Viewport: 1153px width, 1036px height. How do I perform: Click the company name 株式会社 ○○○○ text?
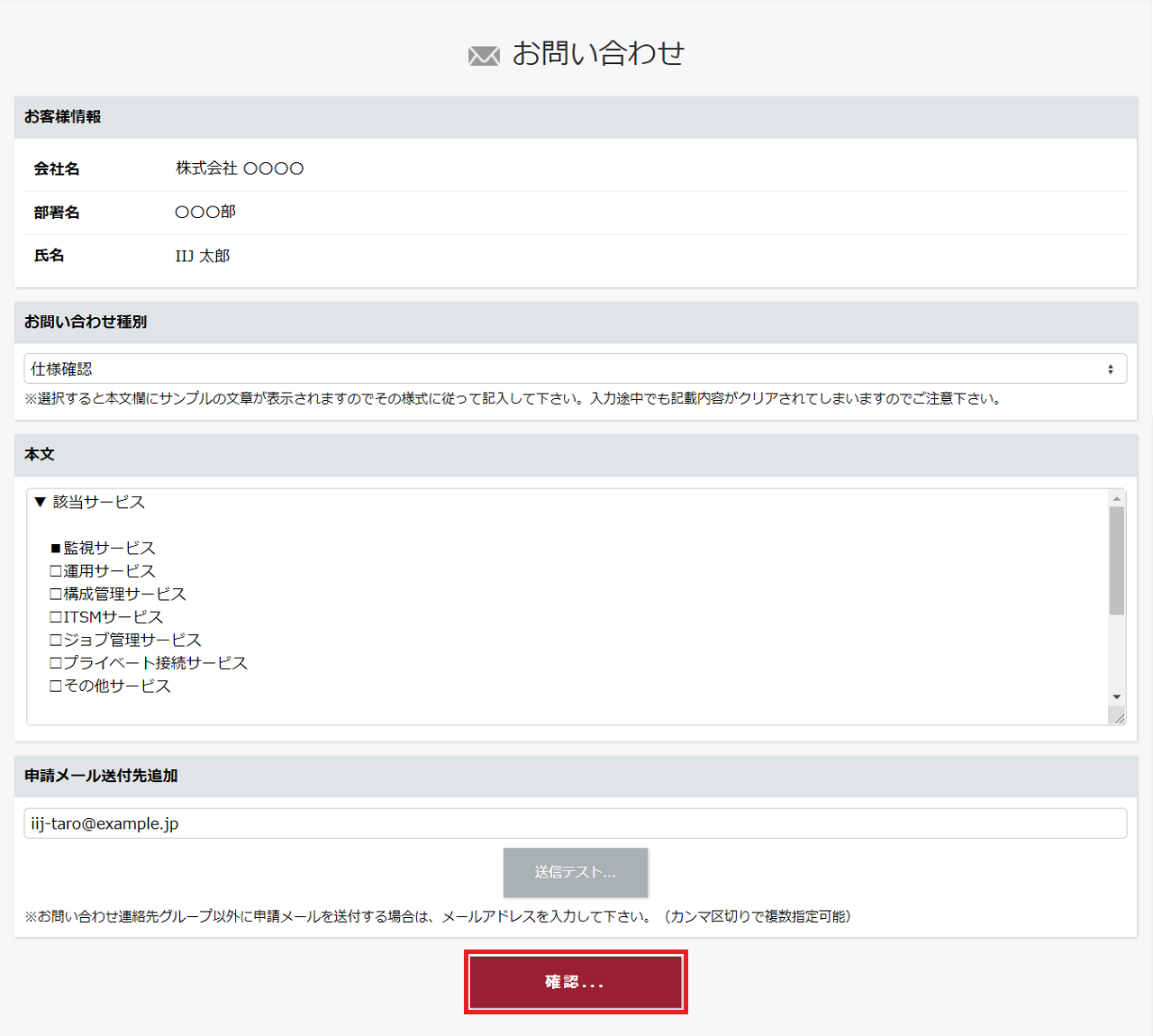(x=240, y=168)
